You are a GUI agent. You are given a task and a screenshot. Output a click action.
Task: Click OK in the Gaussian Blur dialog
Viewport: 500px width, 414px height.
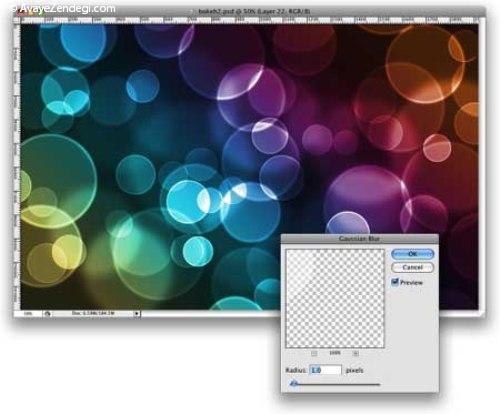click(x=413, y=254)
